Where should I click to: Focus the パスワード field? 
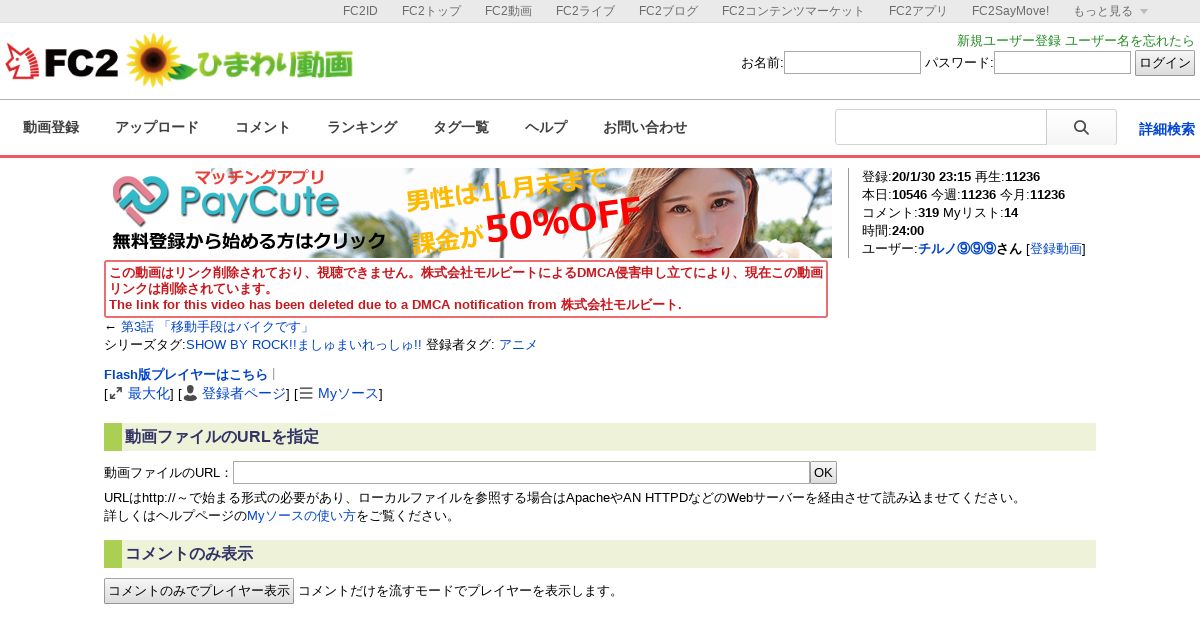1062,63
